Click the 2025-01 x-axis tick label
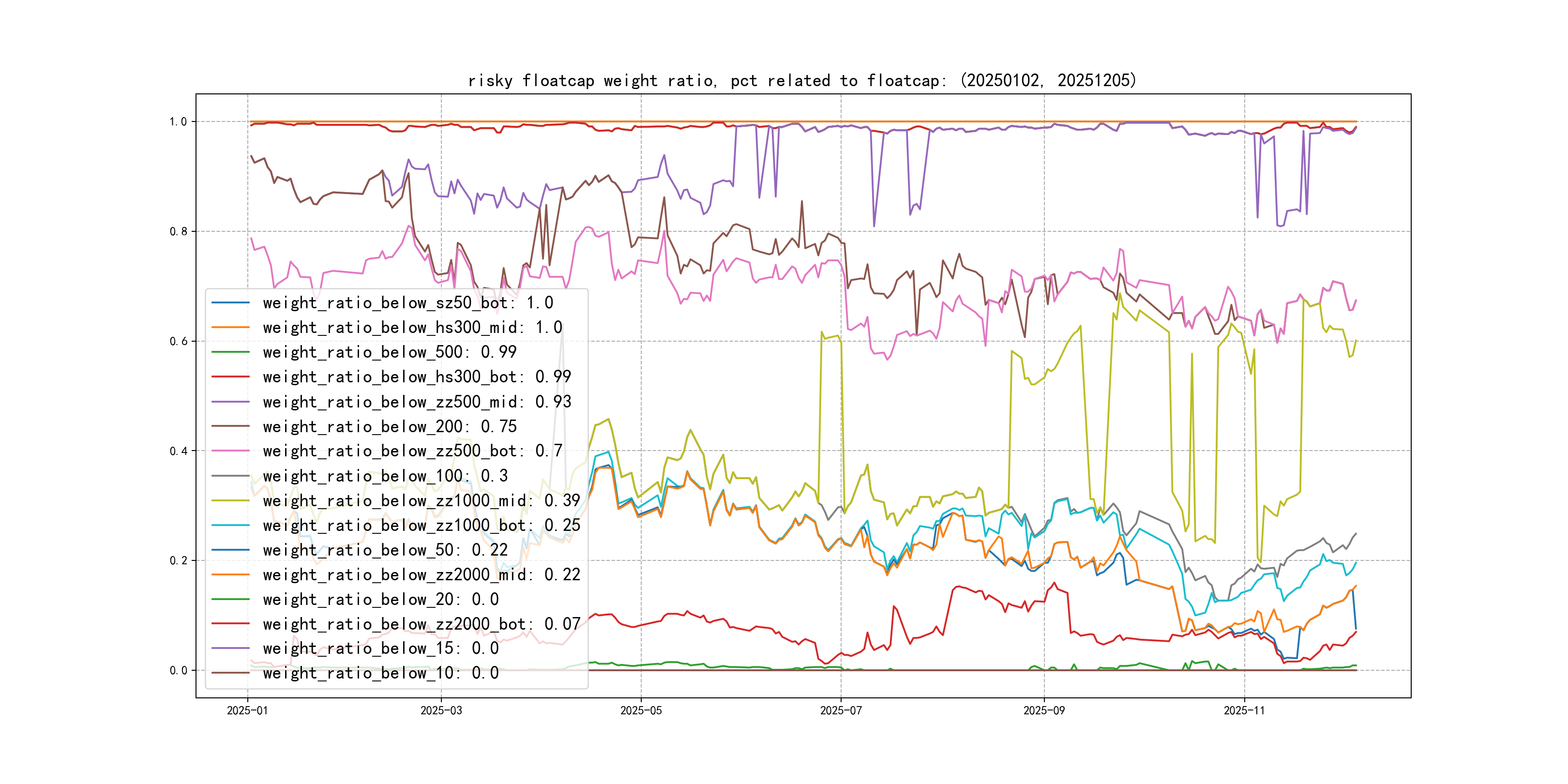The height and width of the screenshot is (784, 1568). (247, 710)
